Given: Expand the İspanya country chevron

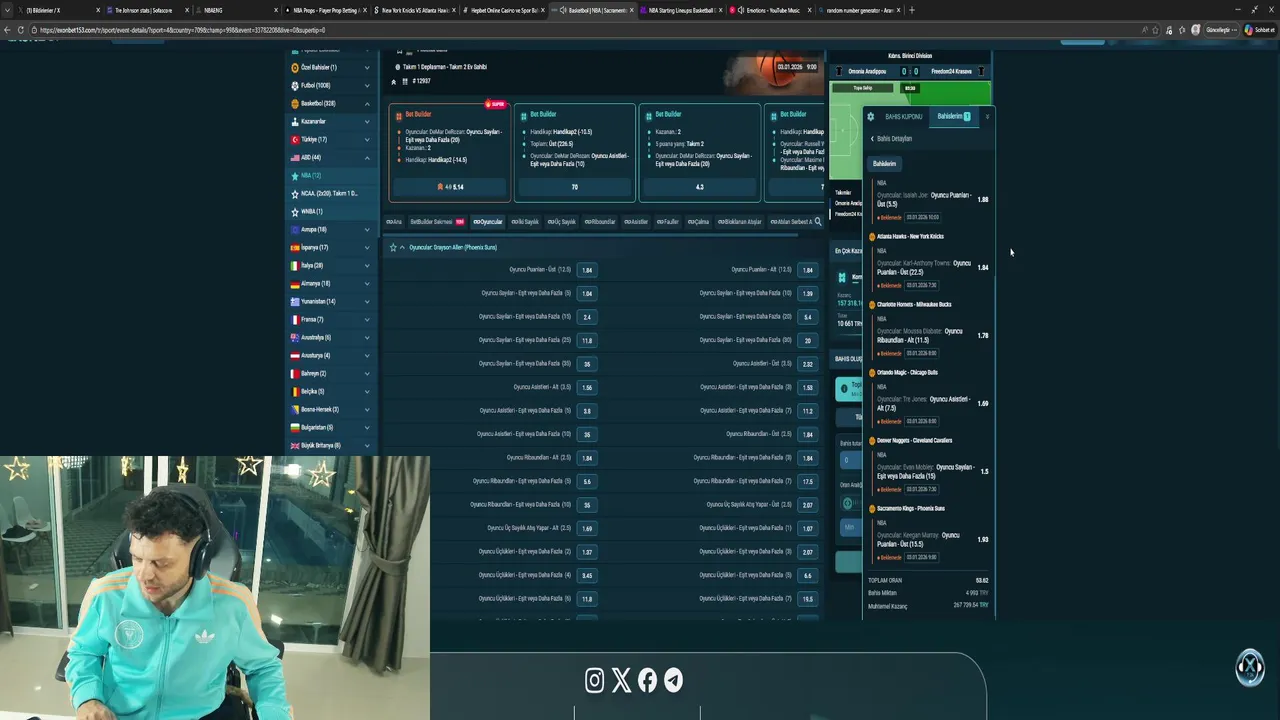Looking at the screenshot, I should pyautogui.click(x=367, y=248).
